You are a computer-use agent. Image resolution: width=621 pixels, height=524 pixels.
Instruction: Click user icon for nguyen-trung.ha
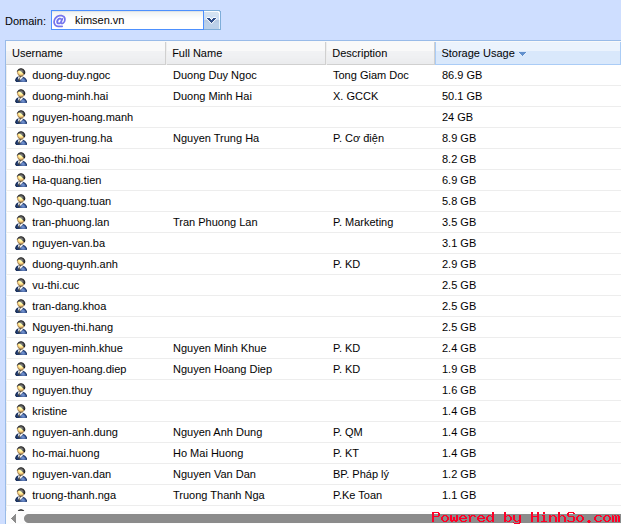click(21, 138)
